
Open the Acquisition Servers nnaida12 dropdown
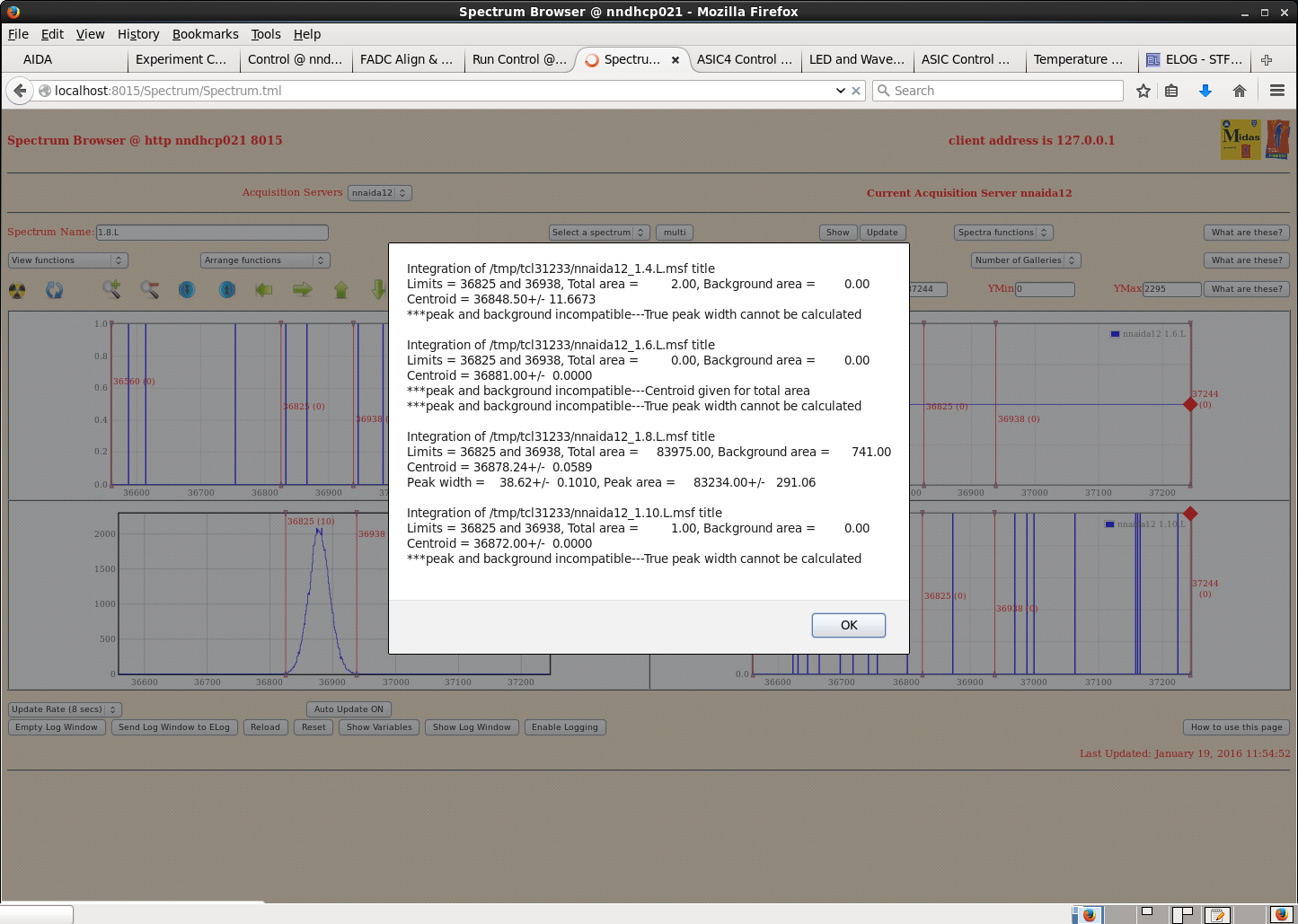click(380, 193)
